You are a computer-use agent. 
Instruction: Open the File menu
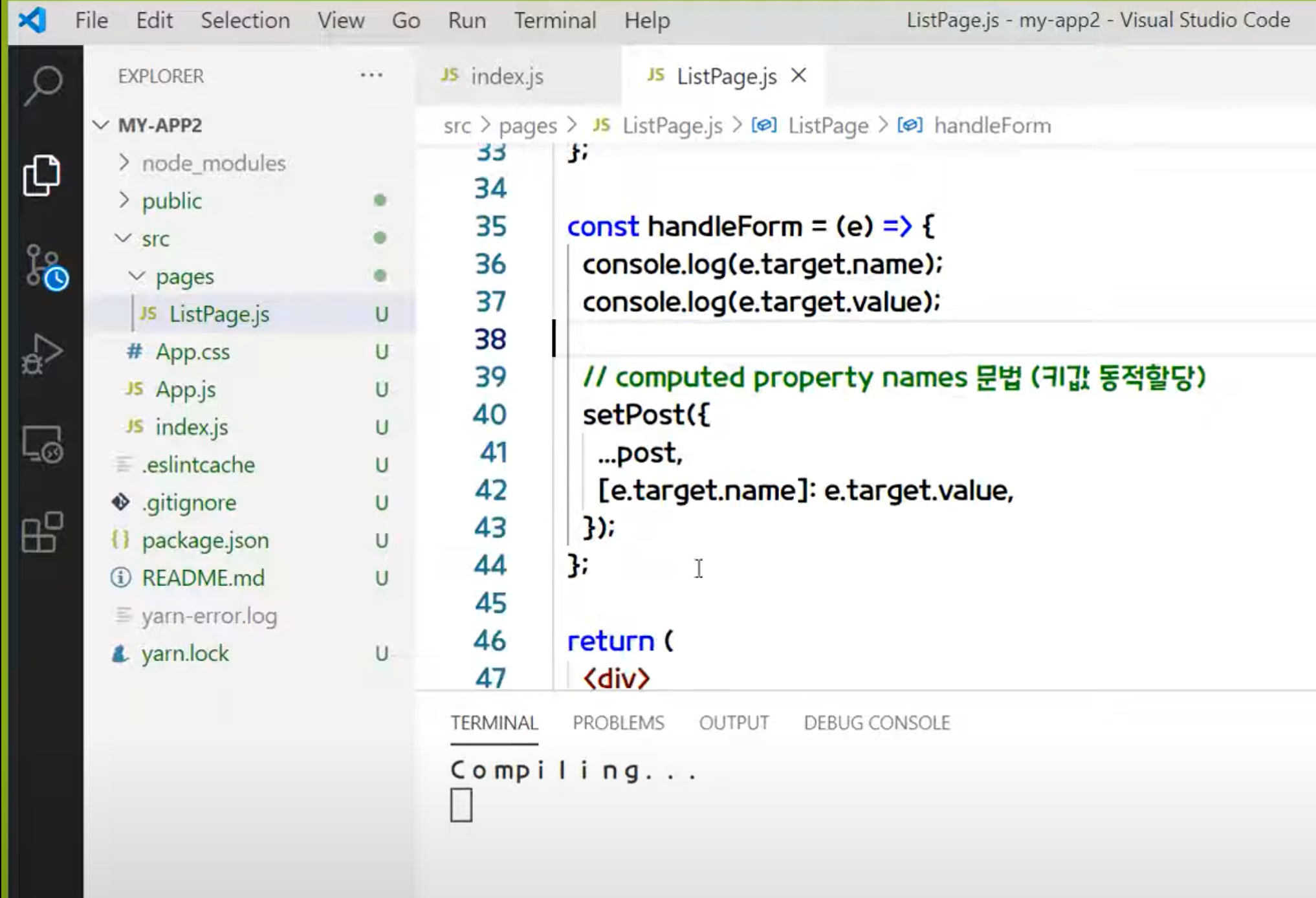tap(91, 21)
